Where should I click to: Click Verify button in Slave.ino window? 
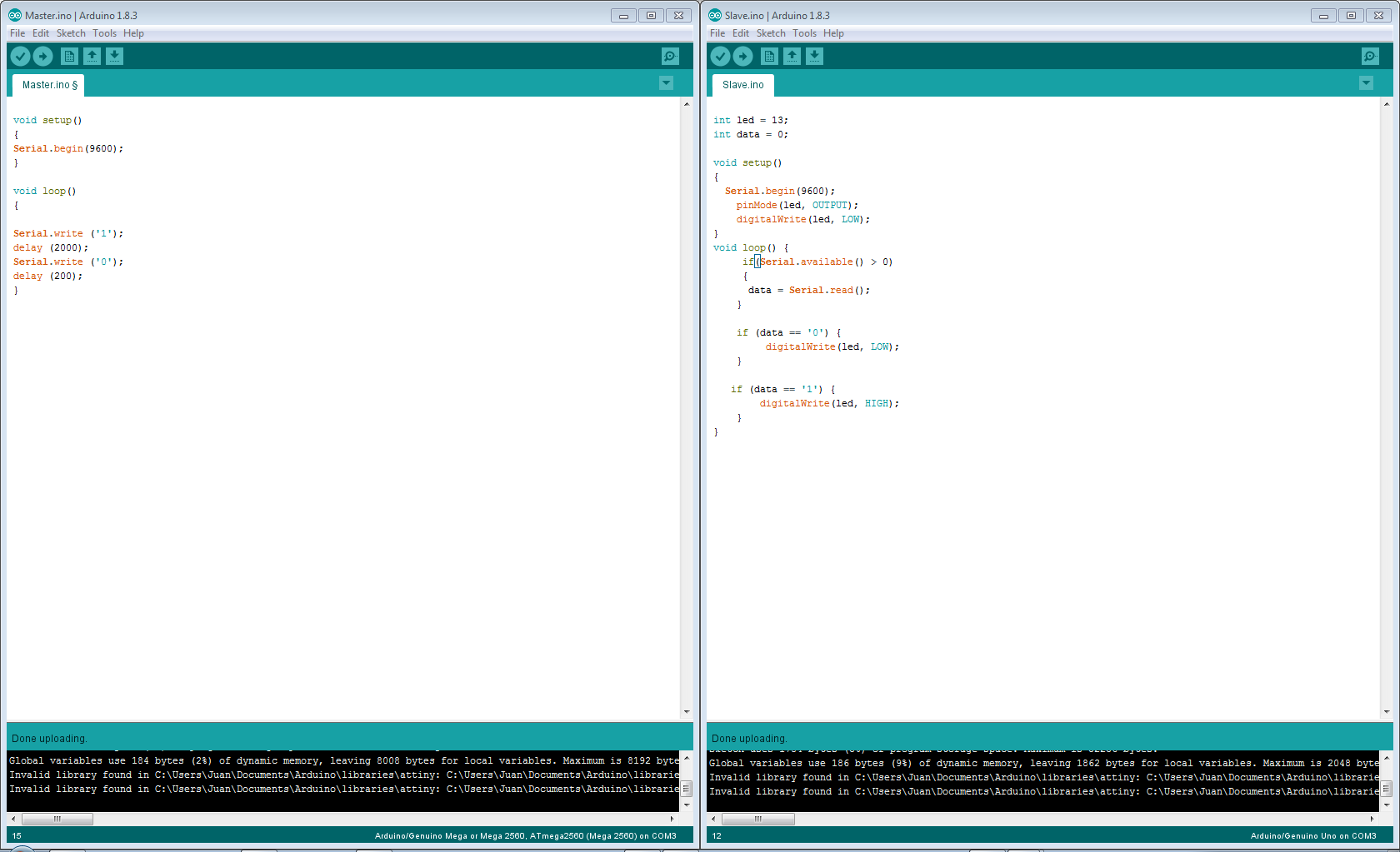720,56
